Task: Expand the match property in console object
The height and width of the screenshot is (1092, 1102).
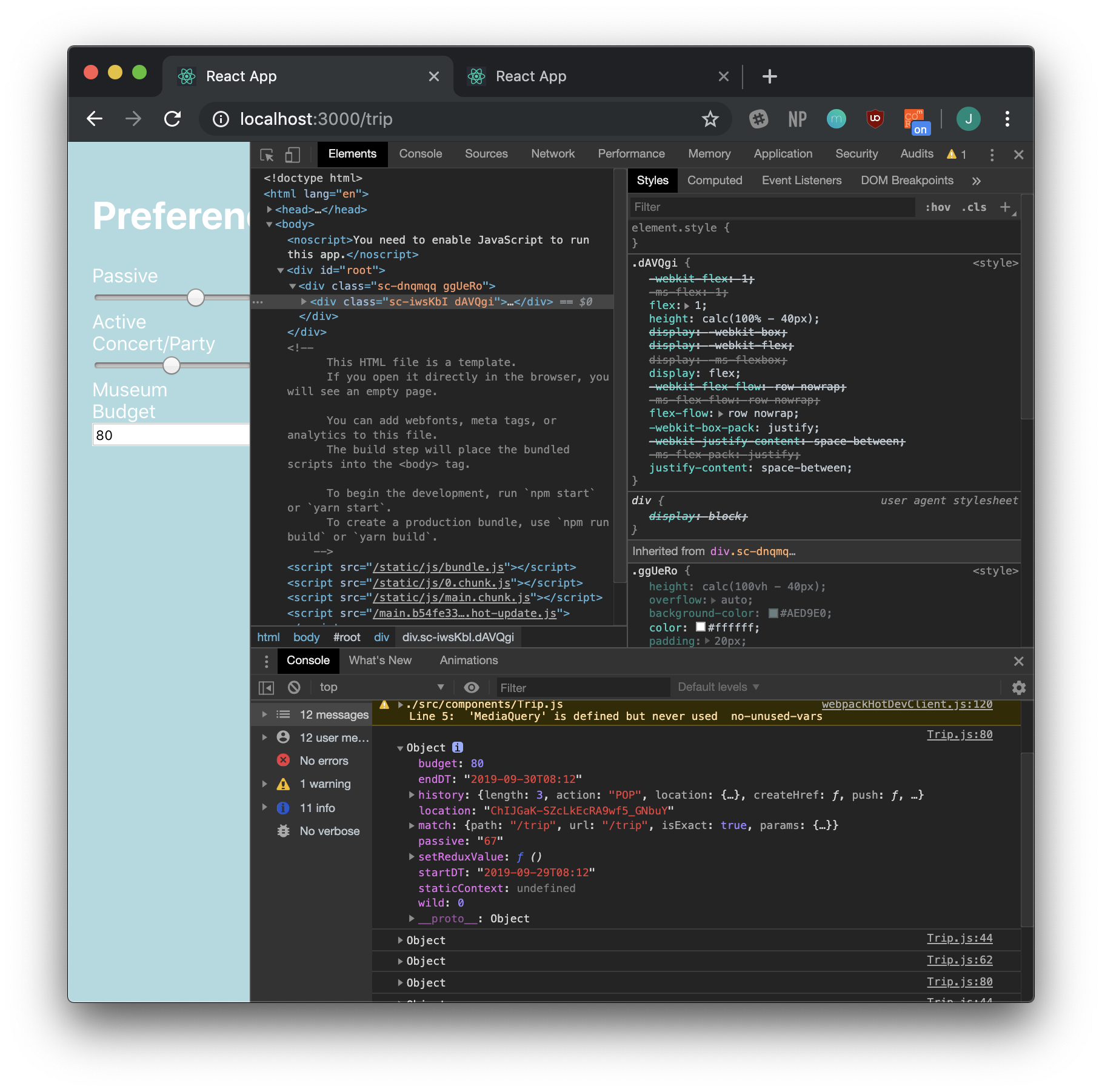Action: pyautogui.click(x=412, y=825)
